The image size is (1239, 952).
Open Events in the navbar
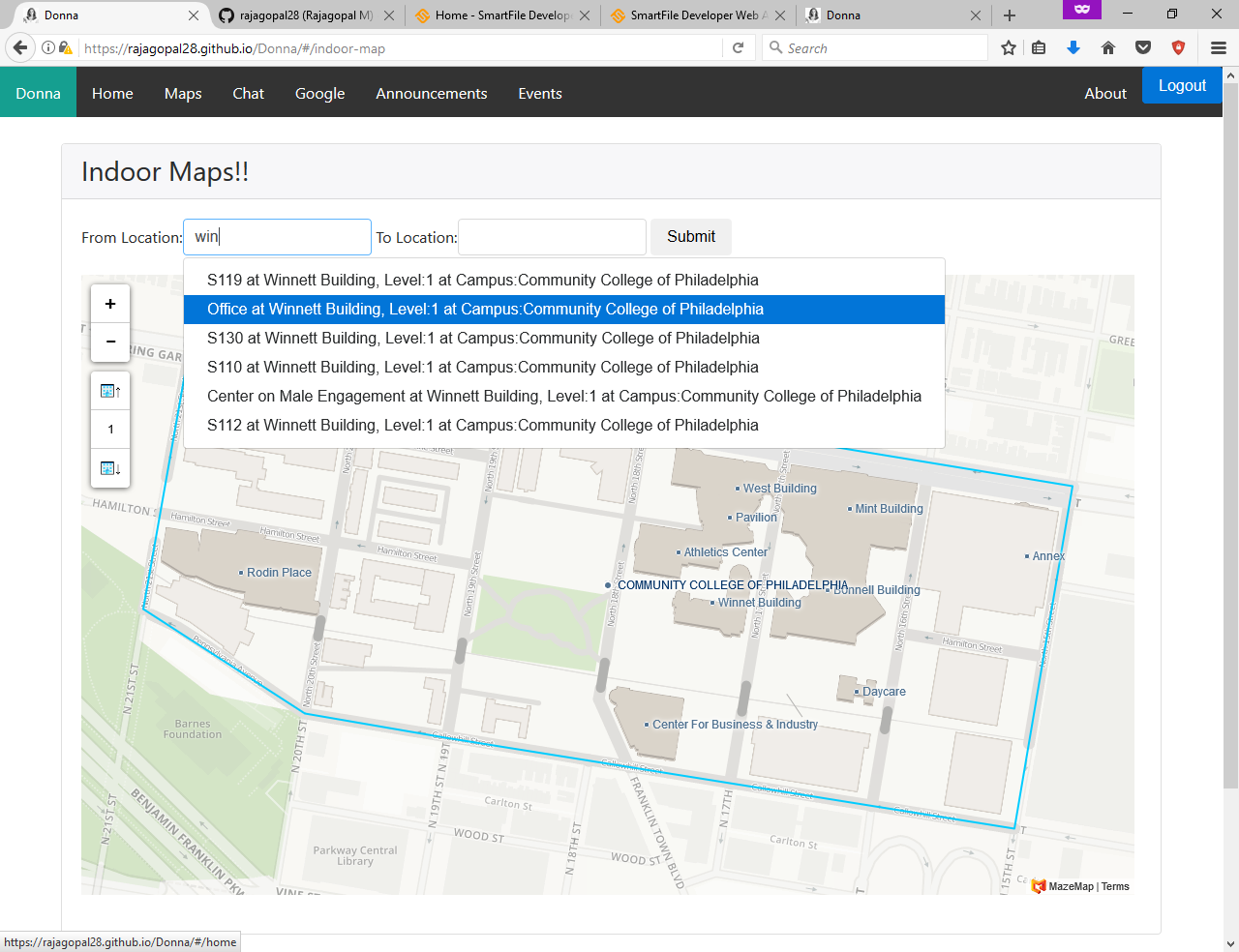[x=540, y=93]
